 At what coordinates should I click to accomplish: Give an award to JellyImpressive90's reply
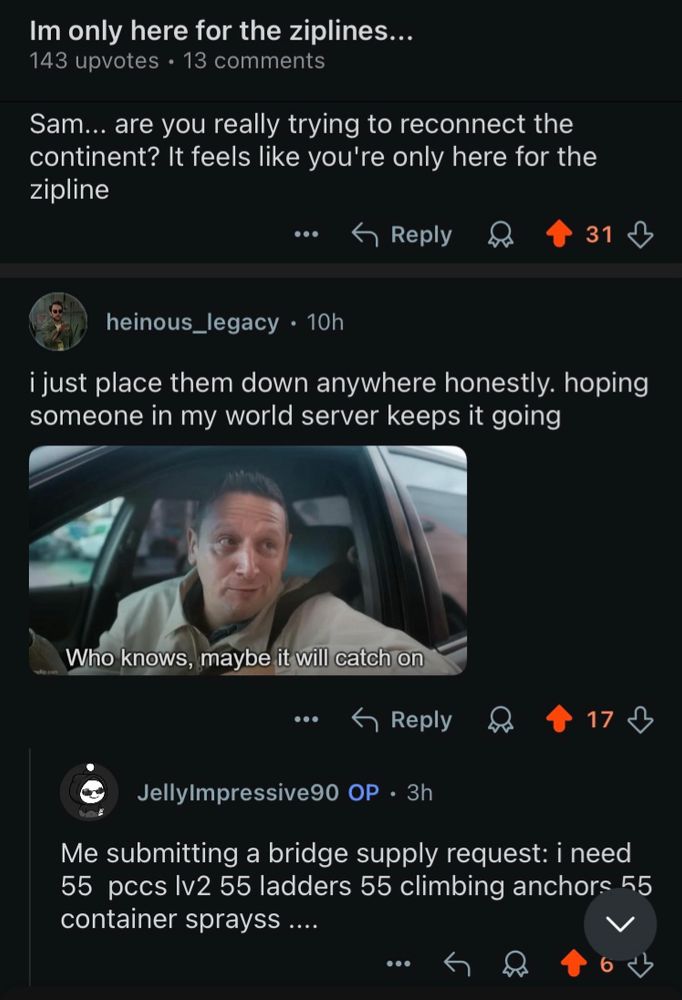coord(514,963)
